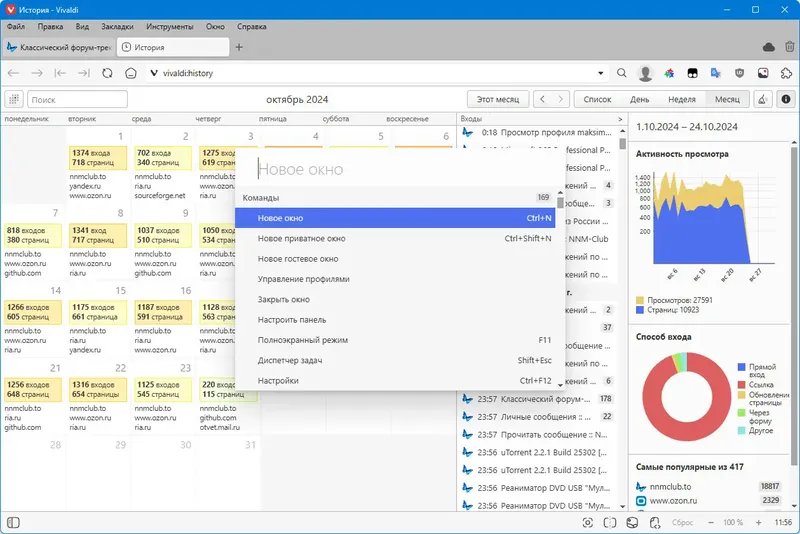The width and height of the screenshot is (800, 534).
Task: Click the Страниц blue legend swatch
Action: tap(640, 310)
